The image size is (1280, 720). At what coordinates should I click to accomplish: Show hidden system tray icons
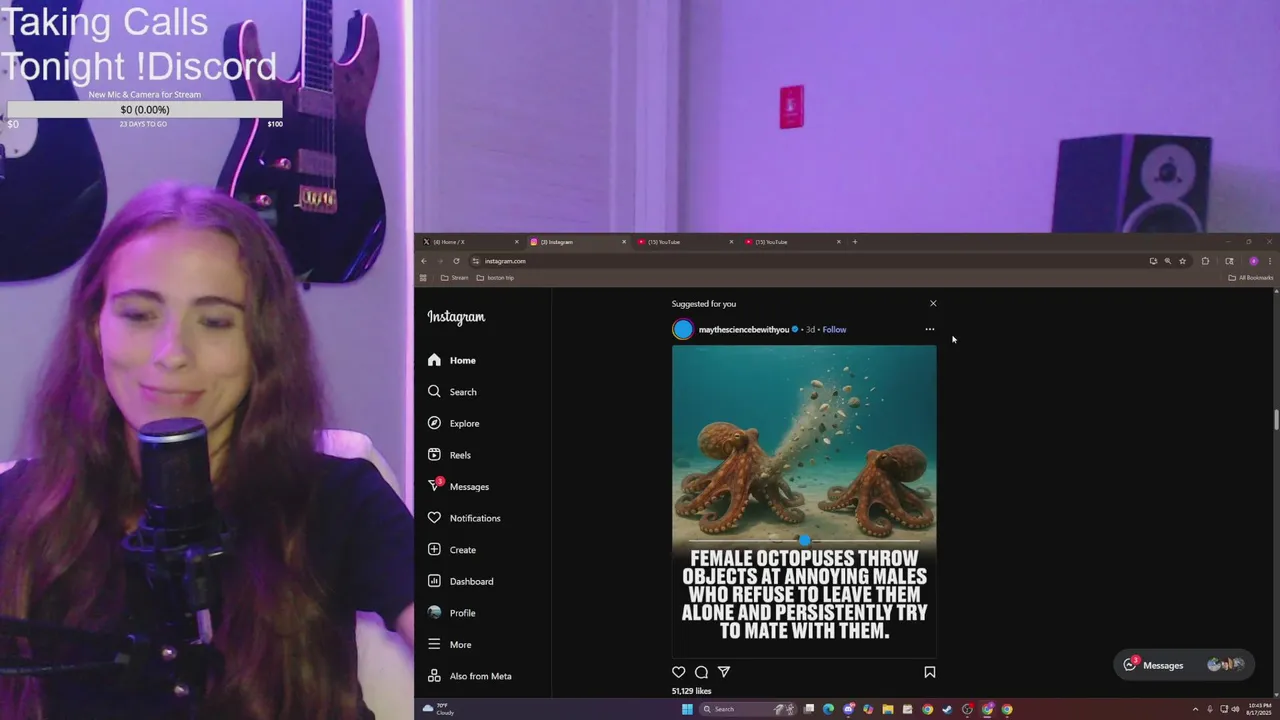click(x=1195, y=709)
